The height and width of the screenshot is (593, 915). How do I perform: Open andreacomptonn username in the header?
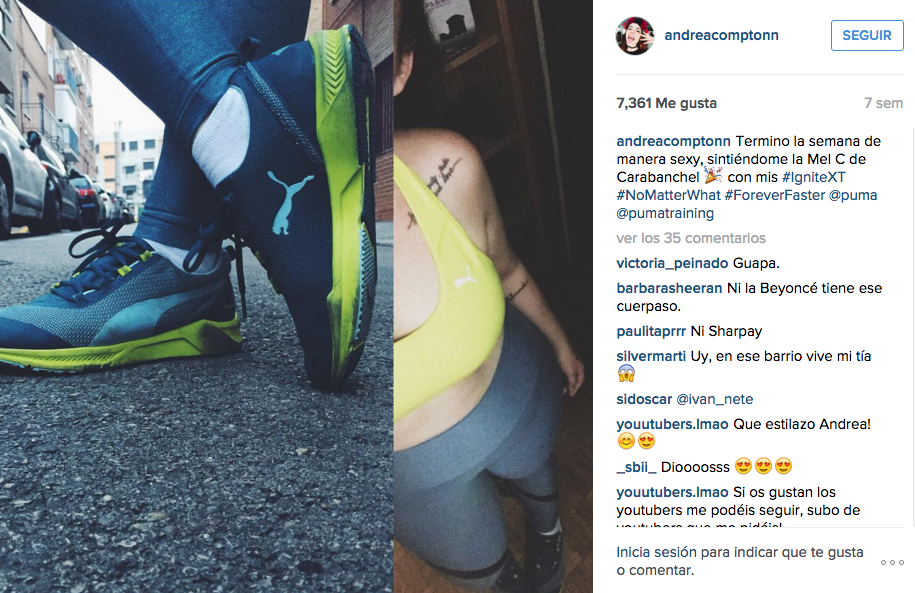[721, 35]
